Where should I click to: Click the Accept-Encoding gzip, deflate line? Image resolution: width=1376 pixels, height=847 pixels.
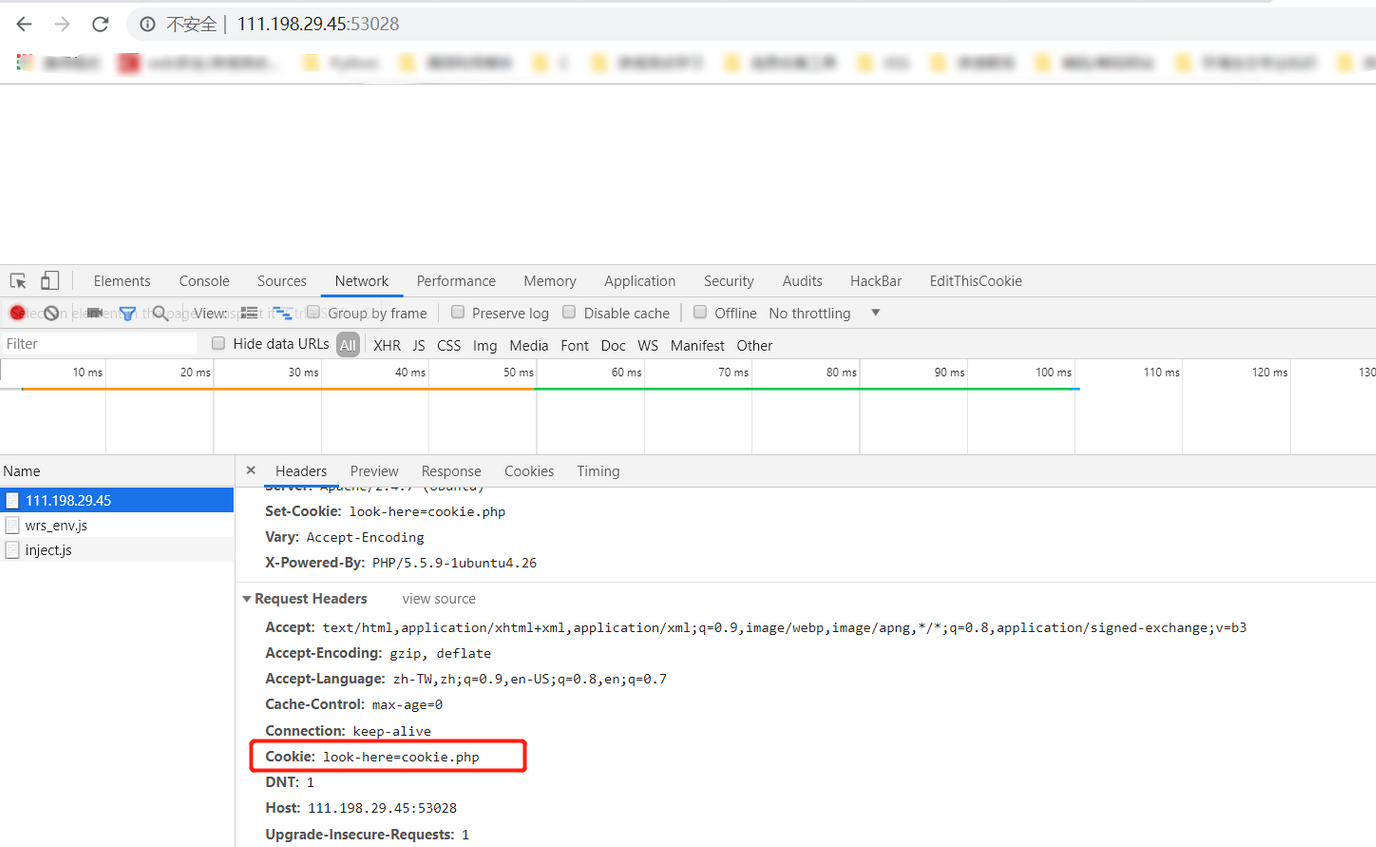click(x=378, y=653)
